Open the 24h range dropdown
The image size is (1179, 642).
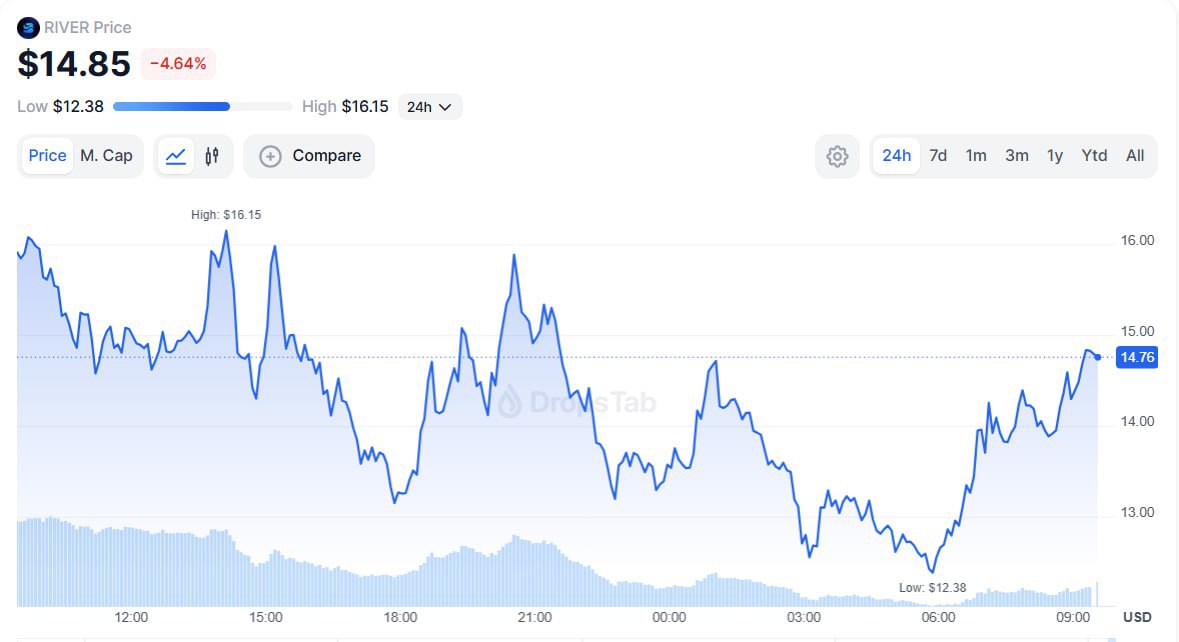430,106
